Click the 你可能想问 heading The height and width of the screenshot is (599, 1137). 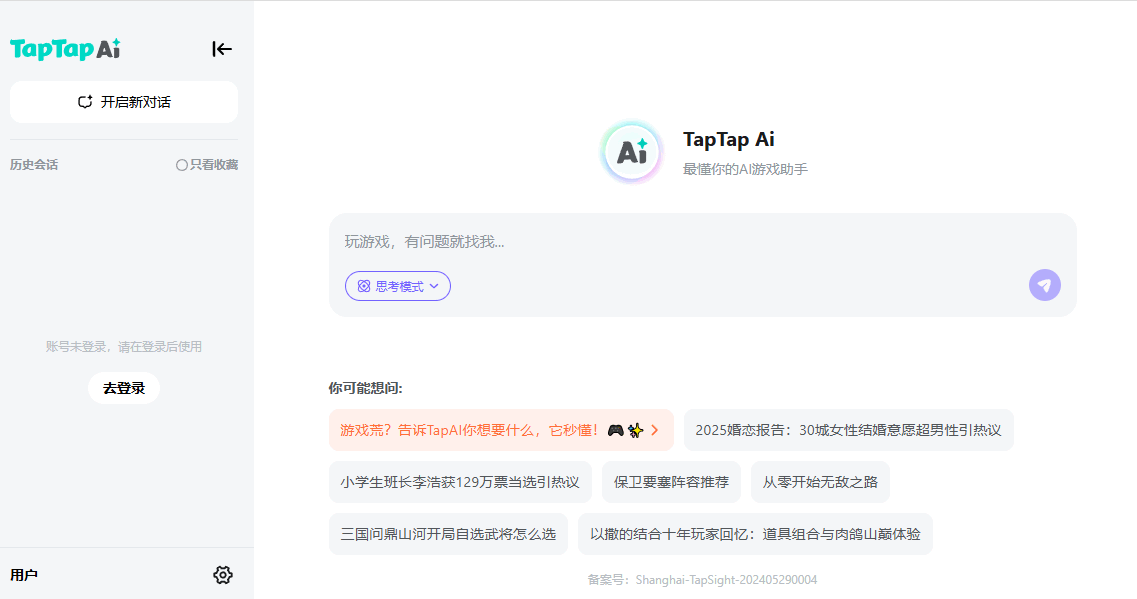[365, 388]
